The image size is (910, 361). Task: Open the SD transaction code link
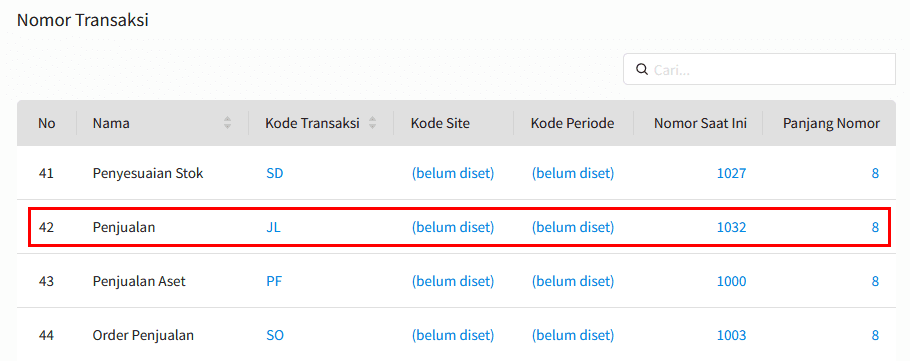tap(275, 173)
